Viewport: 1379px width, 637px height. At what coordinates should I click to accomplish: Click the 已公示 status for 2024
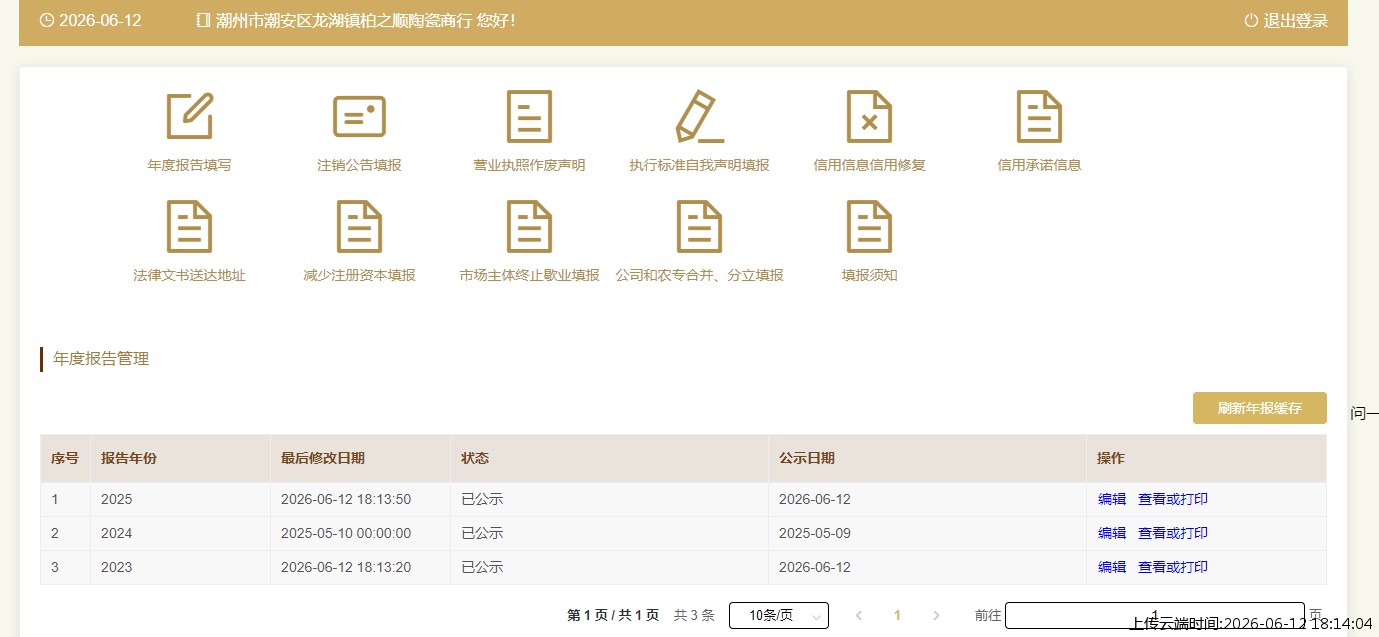pyautogui.click(x=482, y=533)
